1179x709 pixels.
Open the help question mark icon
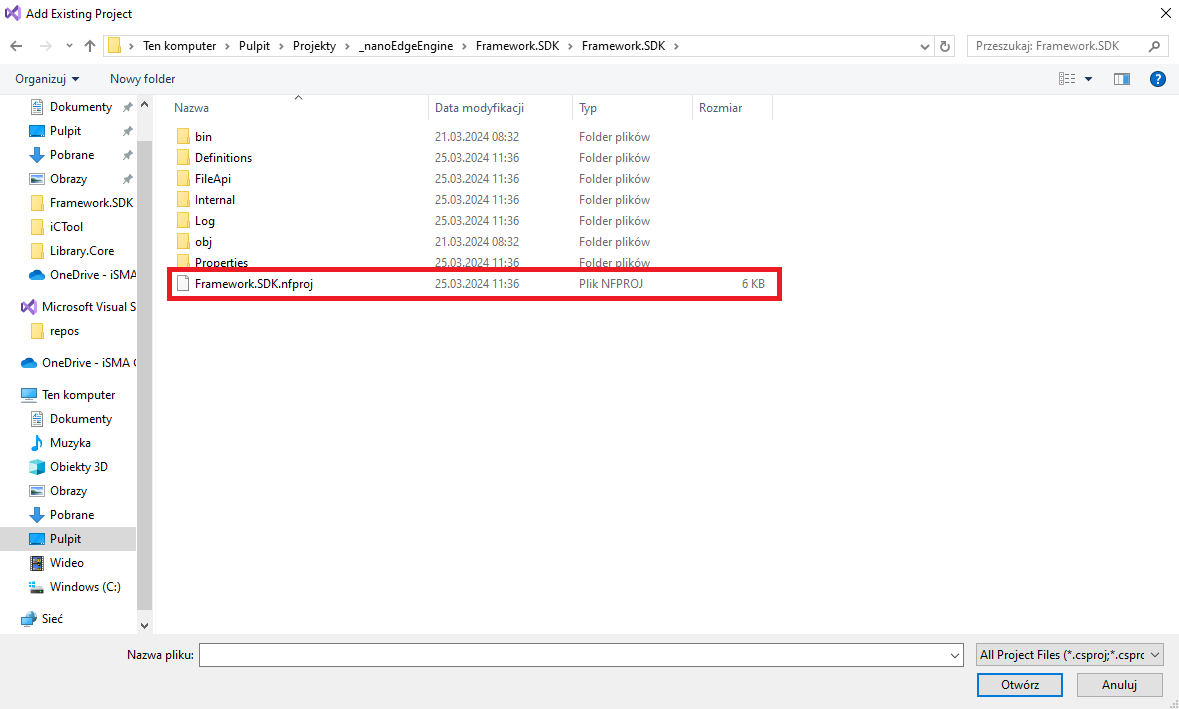pos(1157,79)
